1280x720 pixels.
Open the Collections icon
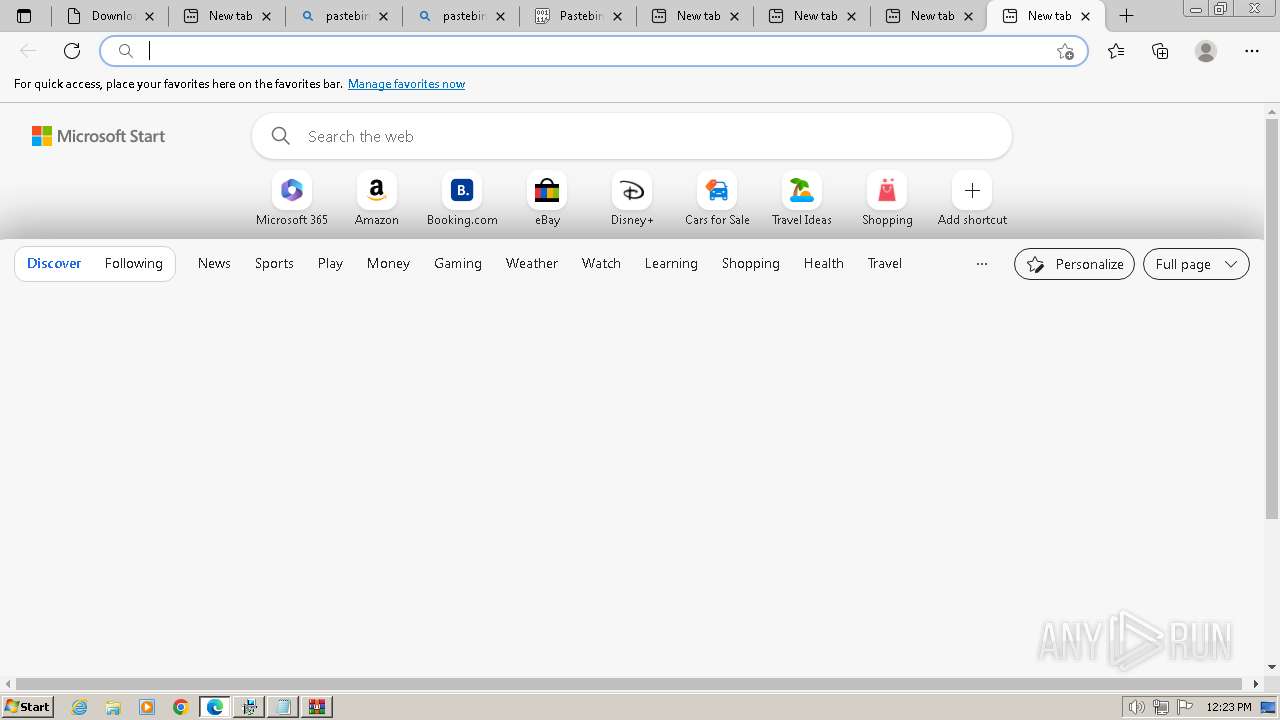1160,51
